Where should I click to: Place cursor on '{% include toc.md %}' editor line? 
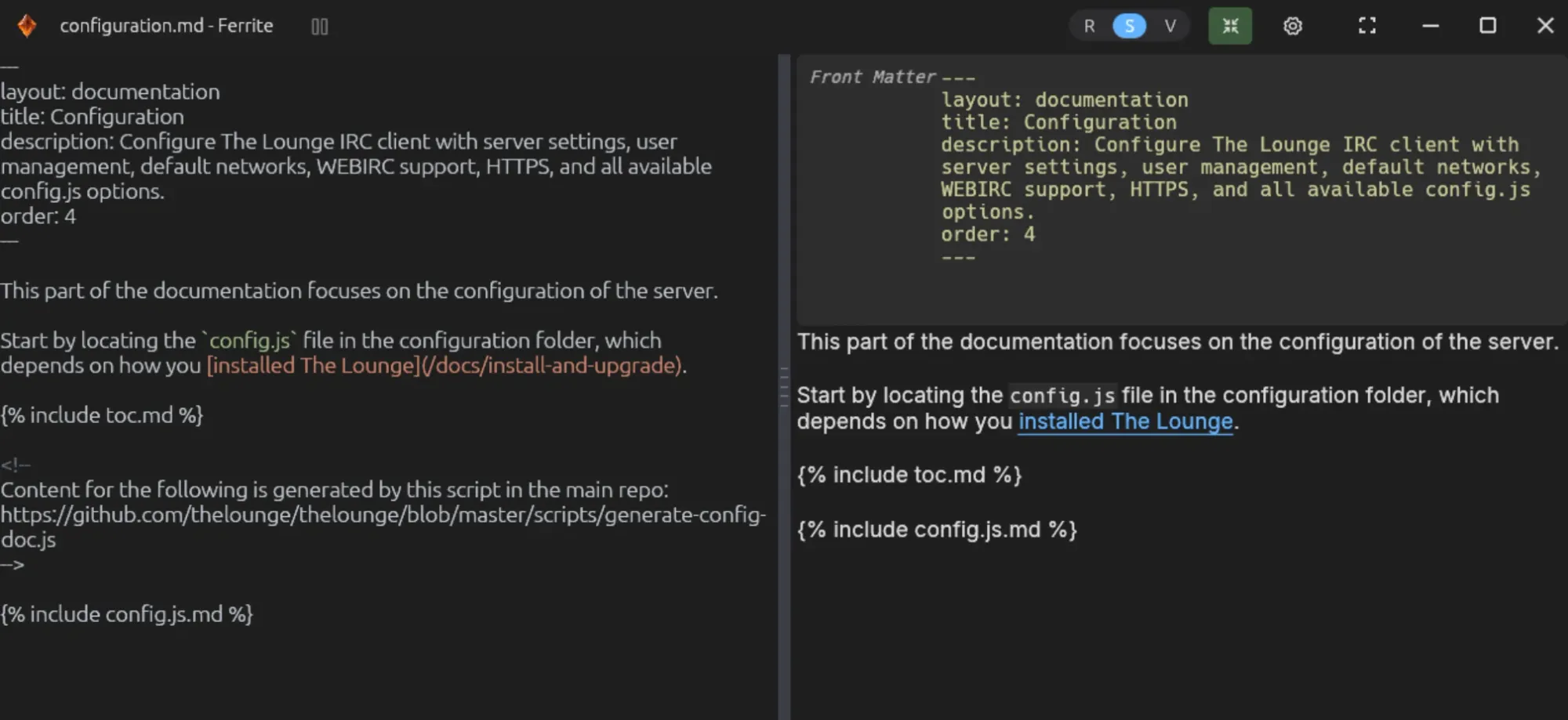[102, 415]
